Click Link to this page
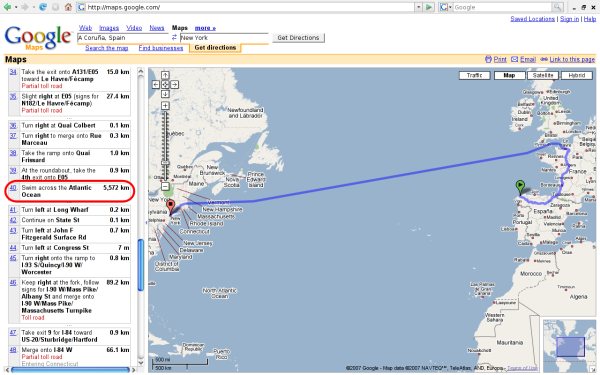 pos(572,59)
